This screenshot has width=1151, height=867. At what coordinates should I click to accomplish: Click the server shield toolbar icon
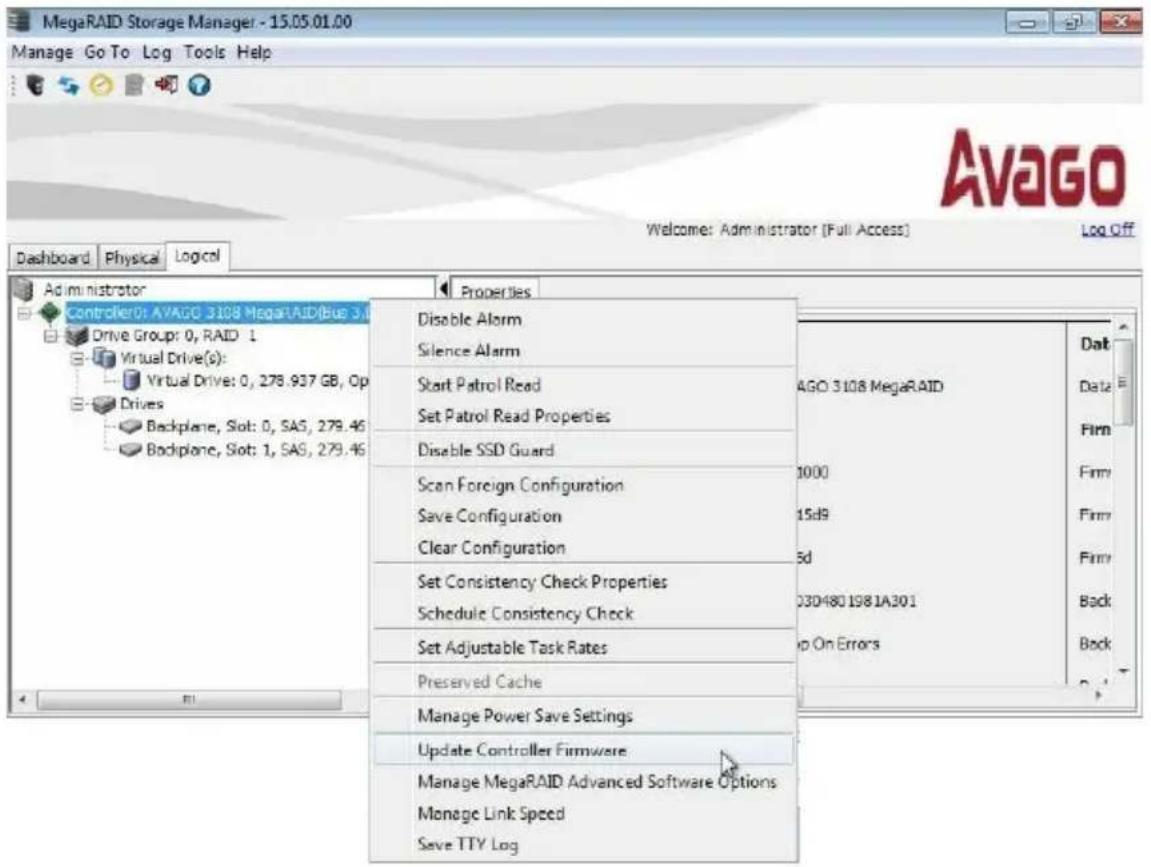tap(35, 85)
